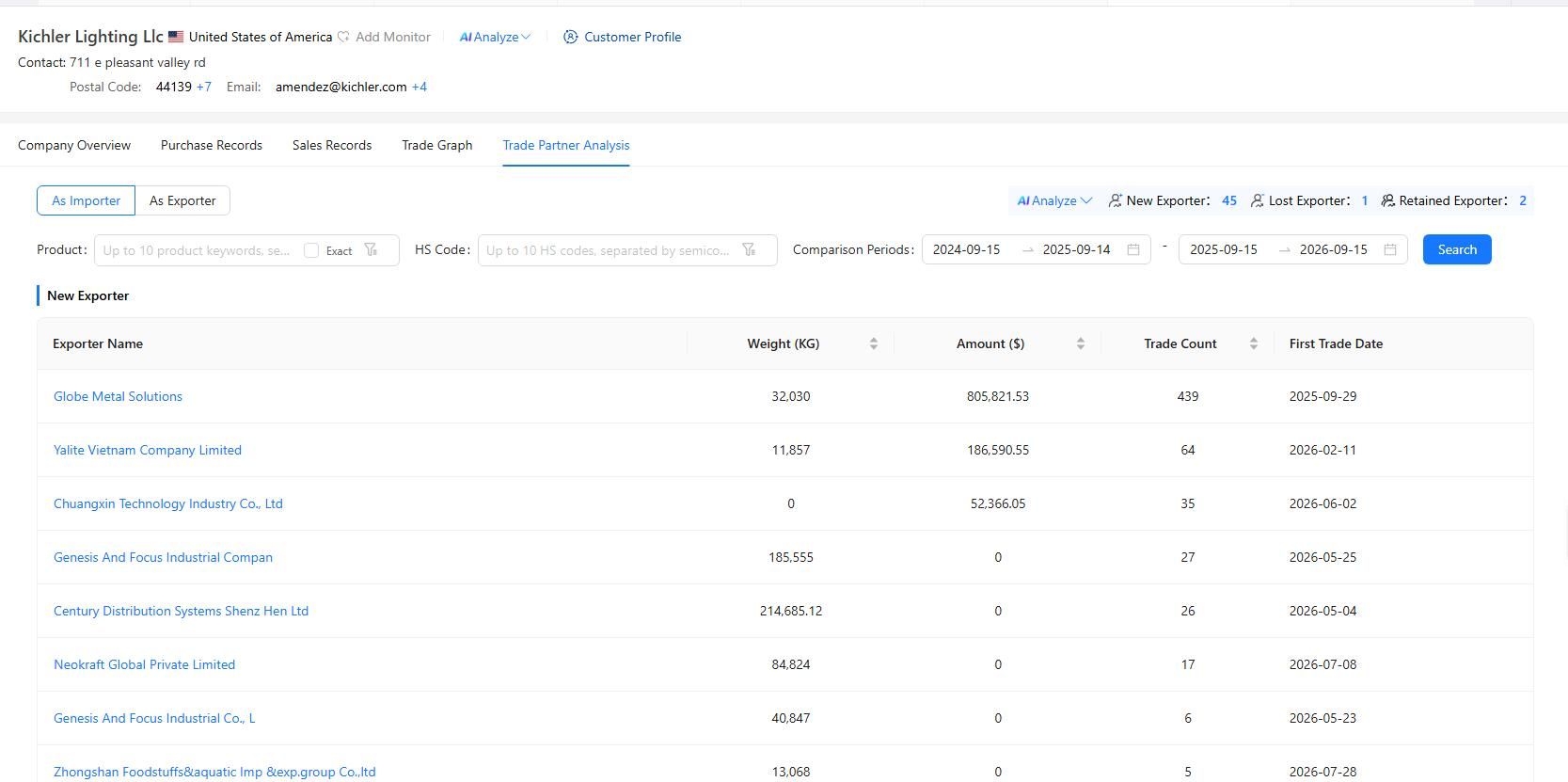Open Neokraft Global Private Limited link
1568x782 pixels.
(x=144, y=664)
